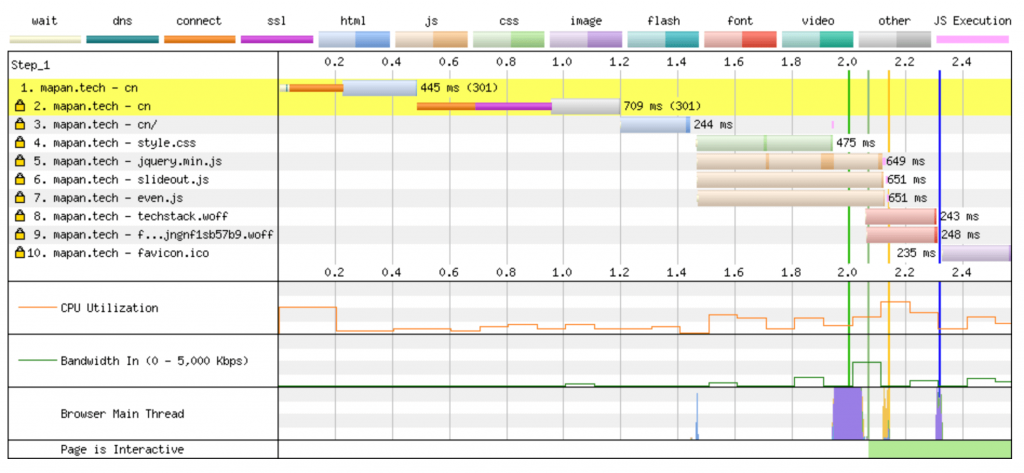Click the wait legend color bar
The height and width of the screenshot is (473, 1024).
[45, 39]
